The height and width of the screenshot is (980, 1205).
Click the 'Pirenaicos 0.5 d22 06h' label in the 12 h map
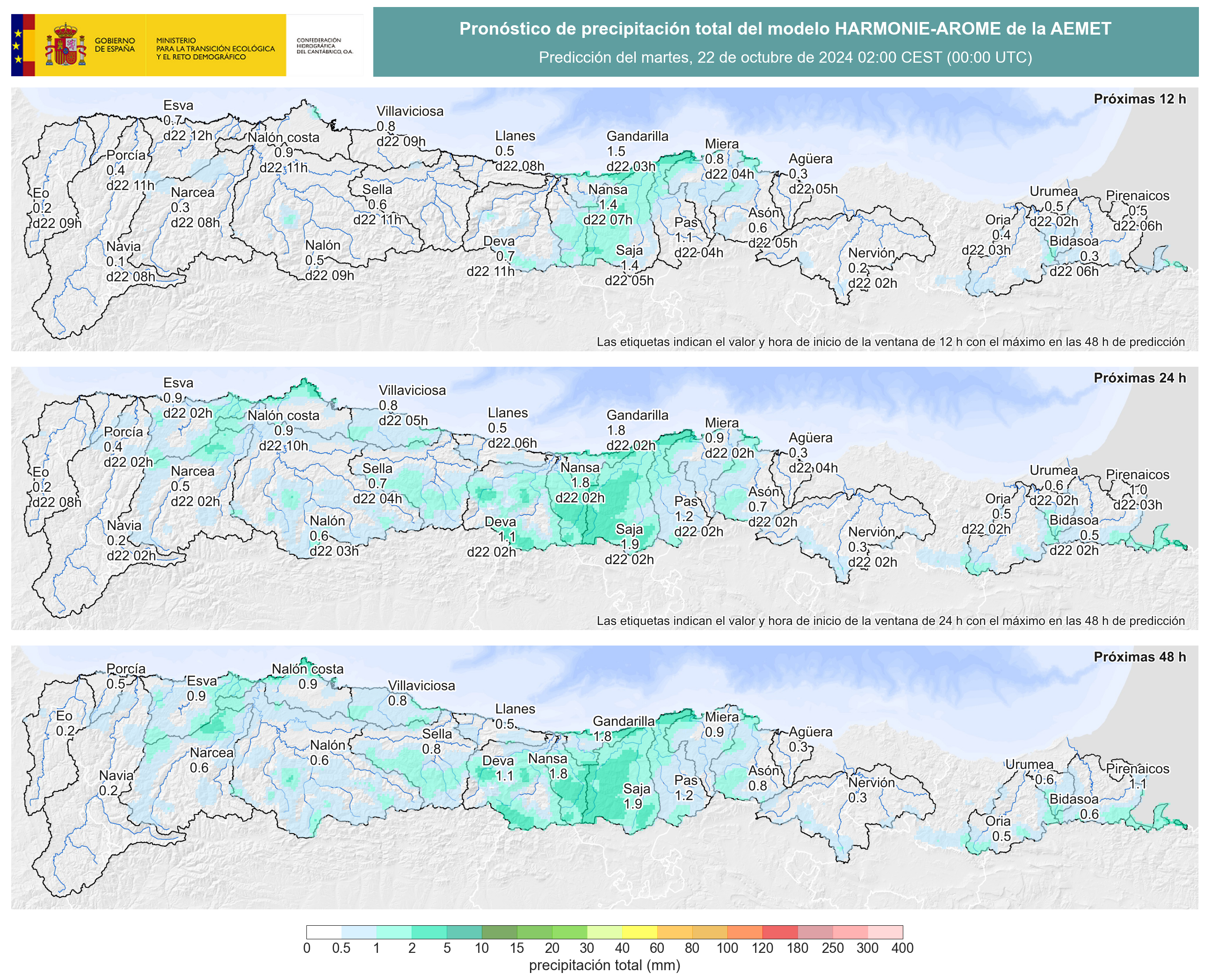pyautogui.click(x=1137, y=211)
